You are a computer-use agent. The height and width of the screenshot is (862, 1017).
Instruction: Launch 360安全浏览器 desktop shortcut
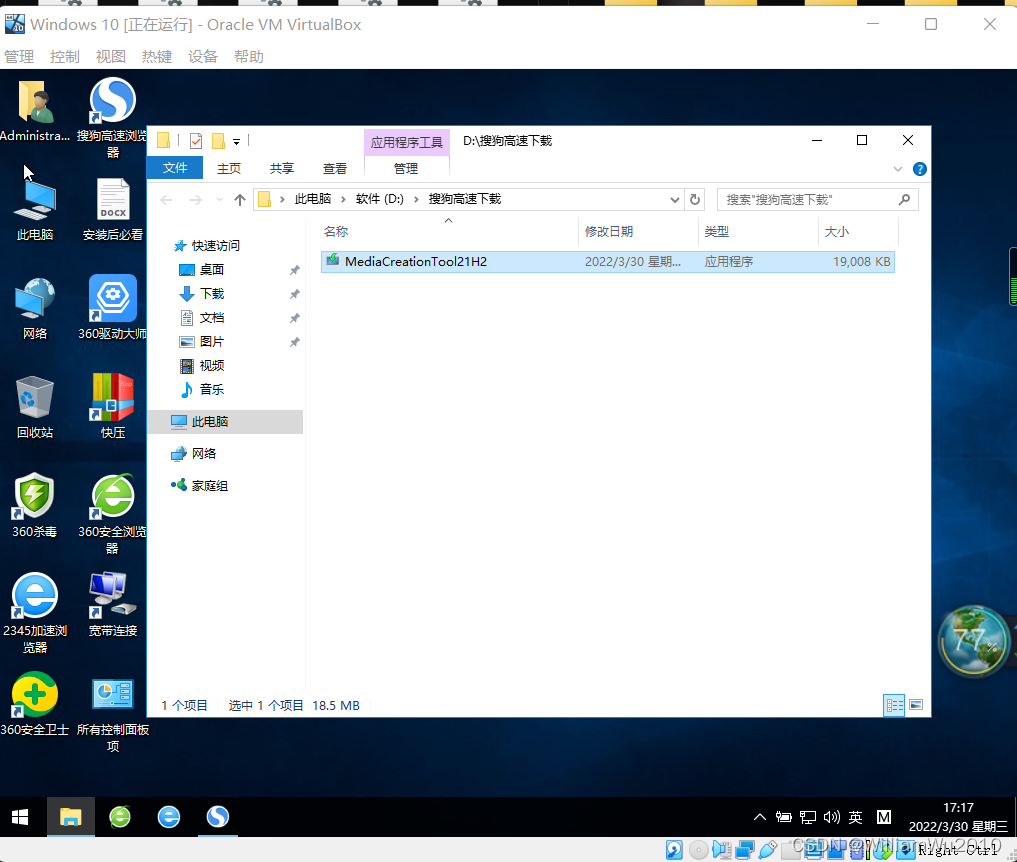tap(113, 514)
